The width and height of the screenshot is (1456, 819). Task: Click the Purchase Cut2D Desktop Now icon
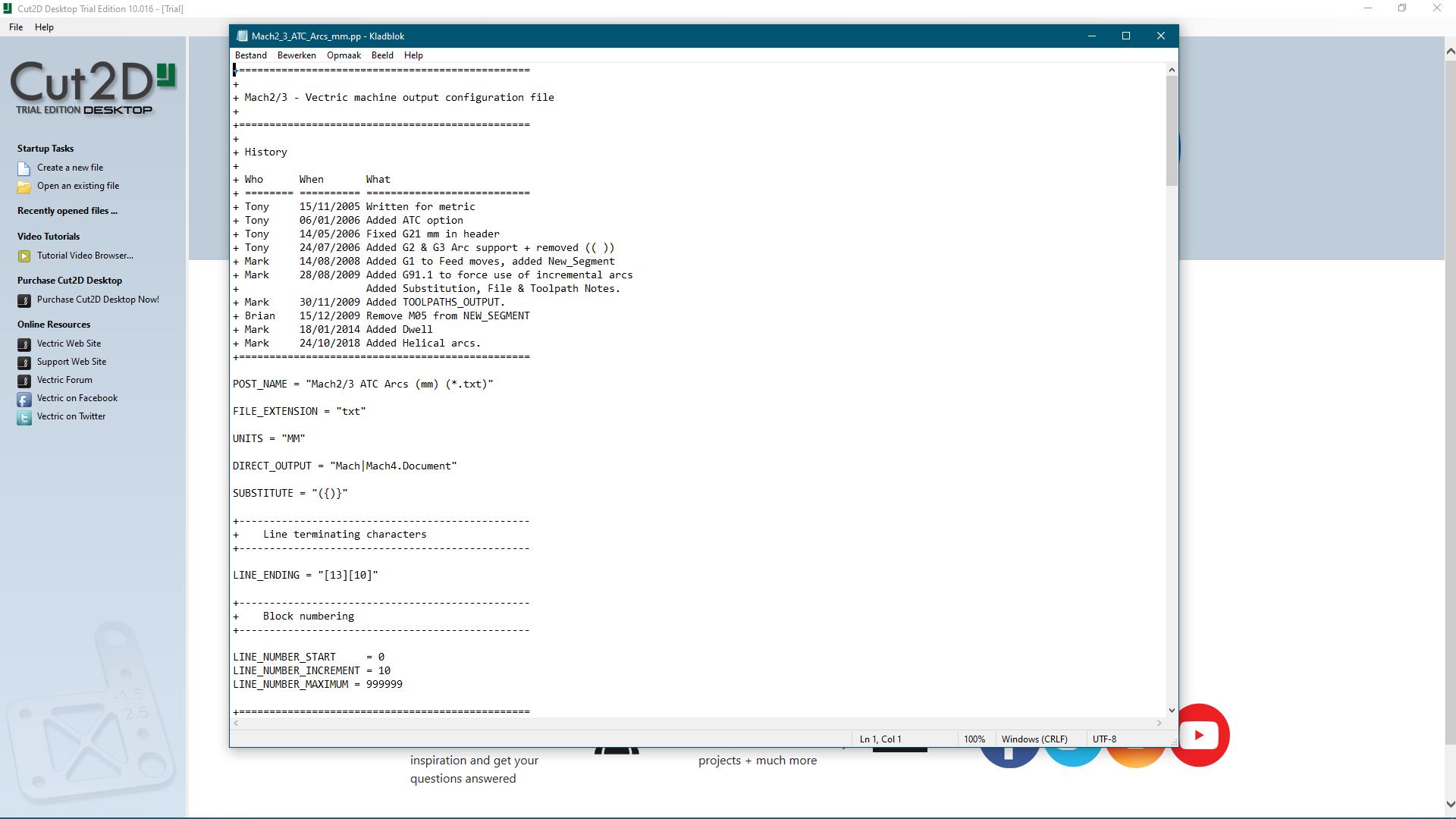pyautogui.click(x=24, y=300)
